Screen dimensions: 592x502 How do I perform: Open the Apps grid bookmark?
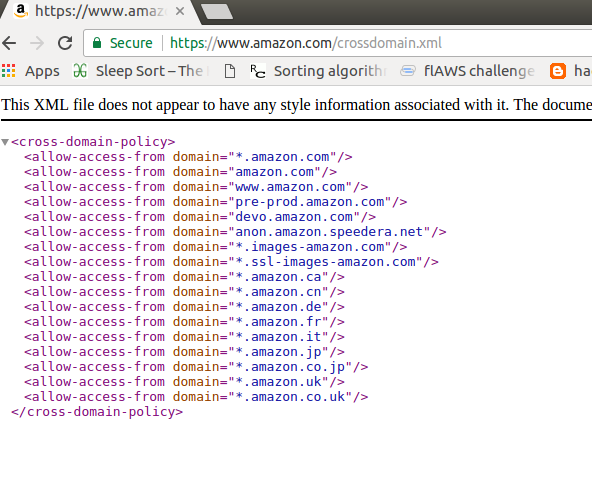(x=31, y=71)
